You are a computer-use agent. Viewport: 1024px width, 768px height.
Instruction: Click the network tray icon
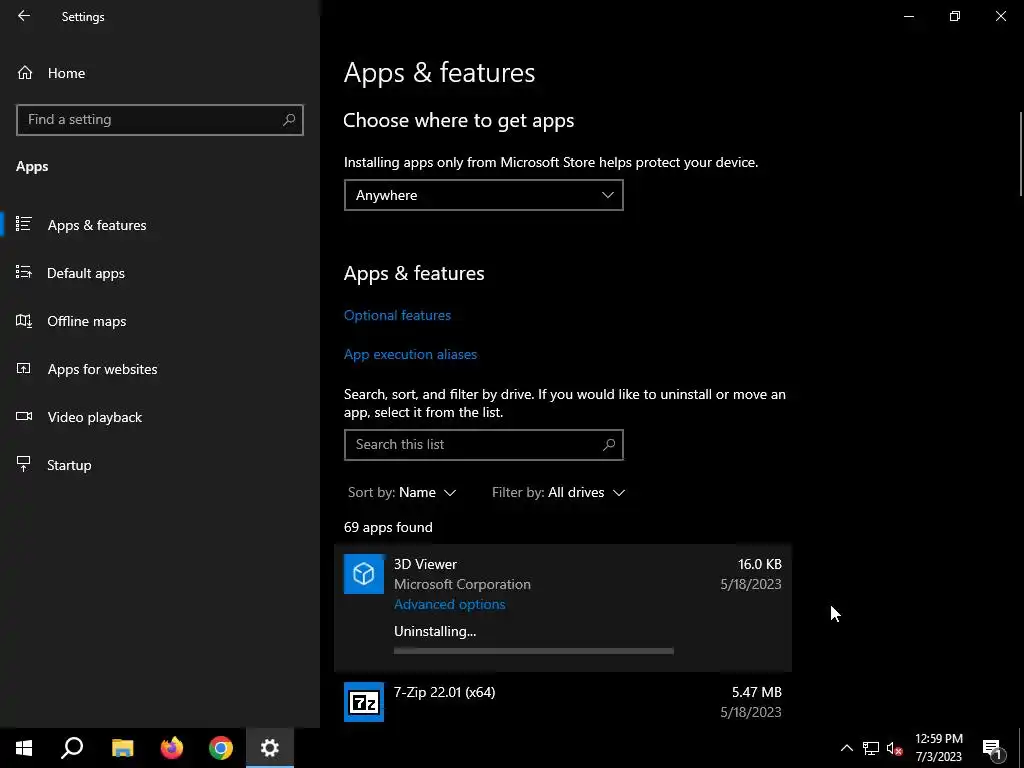click(871, 748)
